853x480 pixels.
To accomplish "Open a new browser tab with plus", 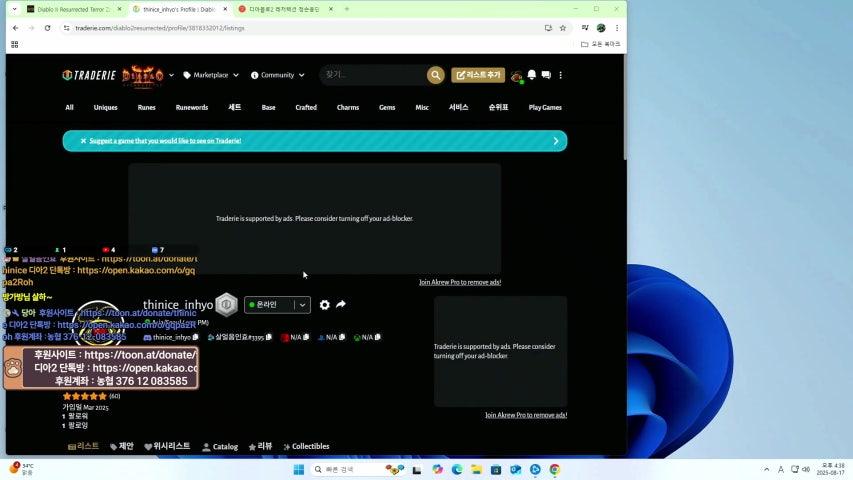I will [x=347, y=9].
